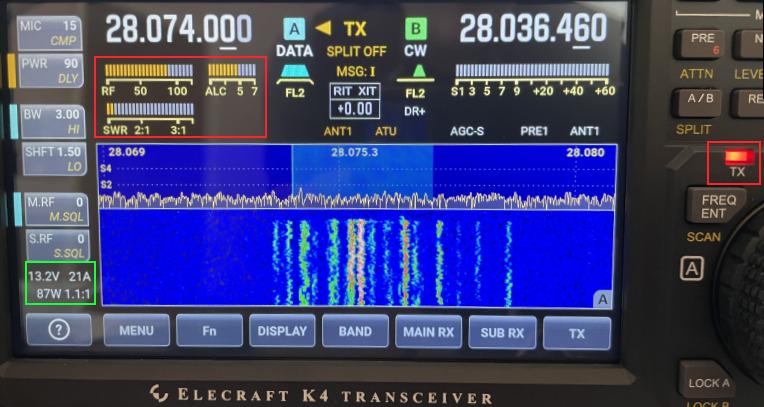The height and width of the screenshot is (407, 764).
Task: Adjust the PWR 90 power setting
Action: [52, 70]
